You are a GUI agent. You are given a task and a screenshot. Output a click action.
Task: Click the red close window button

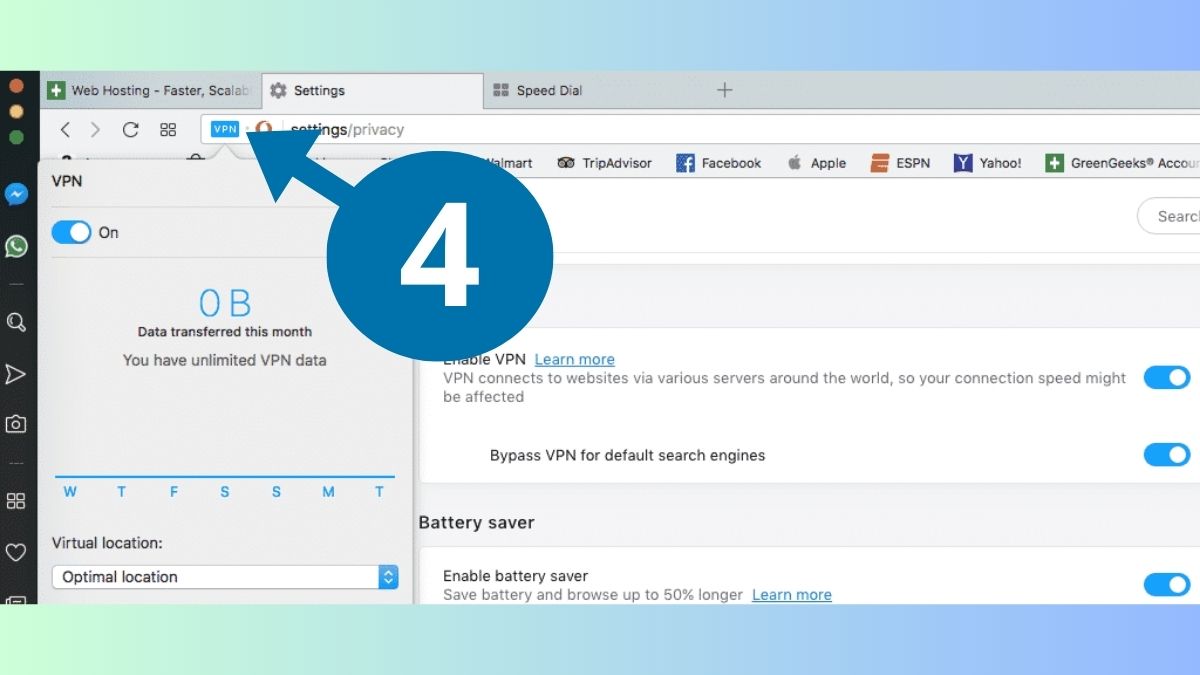click(16, 86)
